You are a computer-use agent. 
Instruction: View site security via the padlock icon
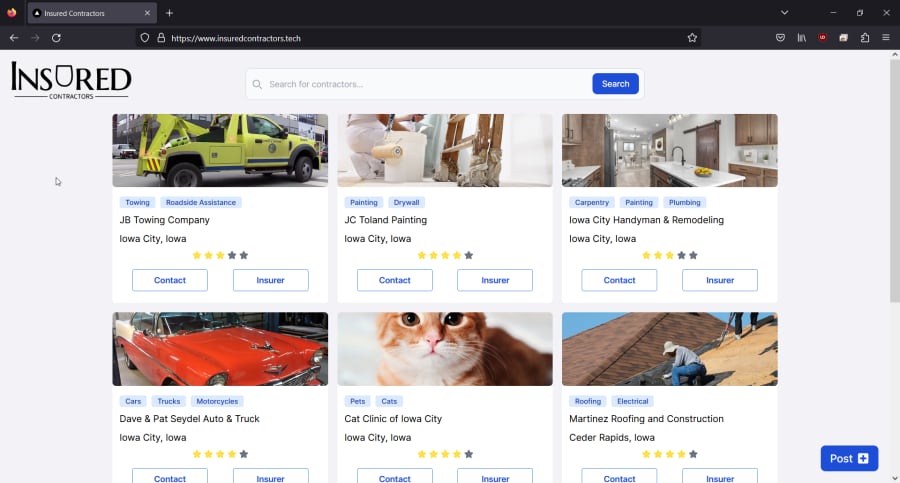pos(161,38)
